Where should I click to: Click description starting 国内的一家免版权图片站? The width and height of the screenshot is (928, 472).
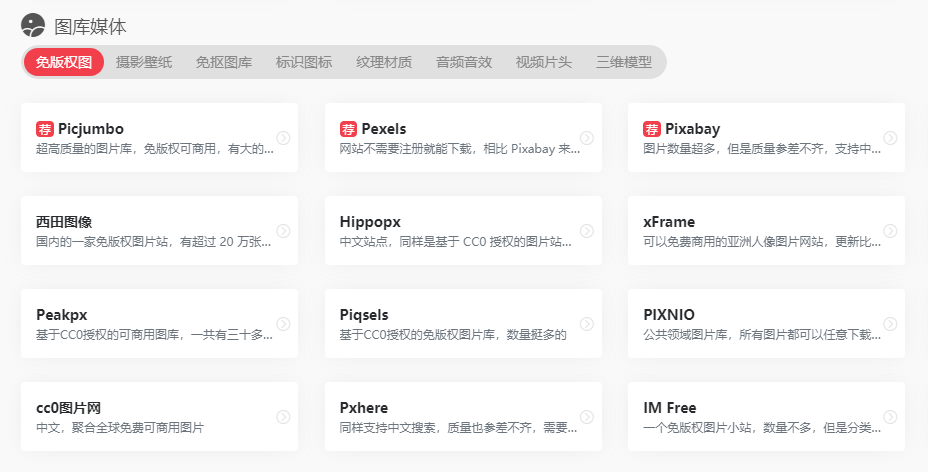pyautogui.click(x=154, y=242)
